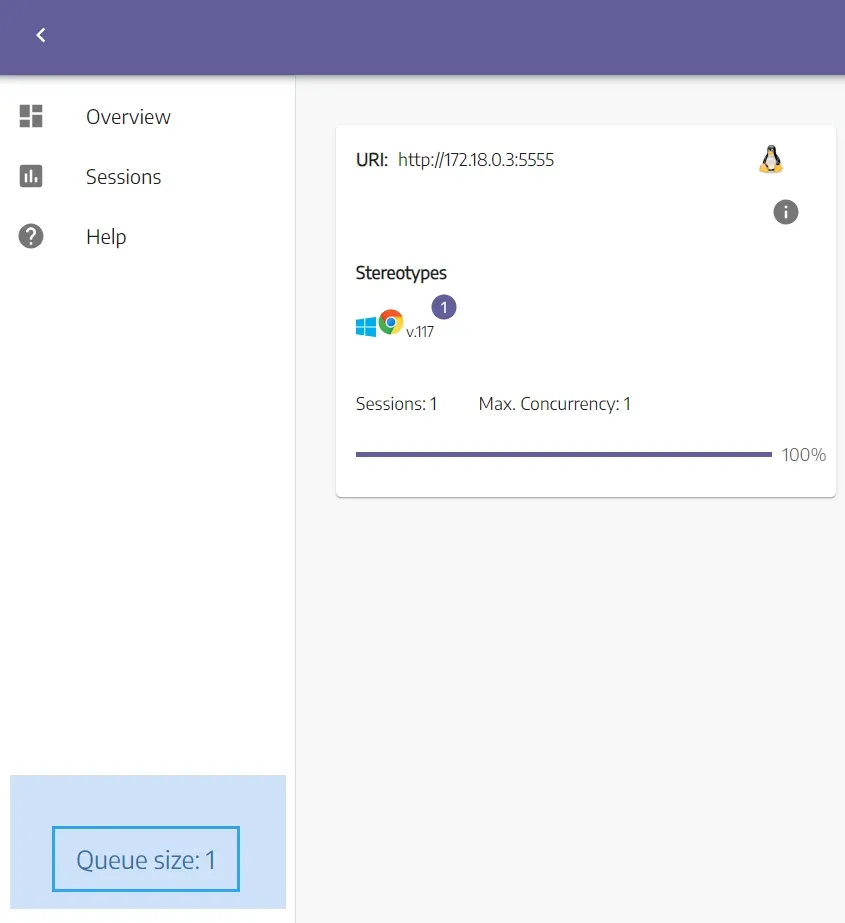This screenshot has width=845, height=923.
Task: Click the Overview navigation link
Action: (128, 116)
